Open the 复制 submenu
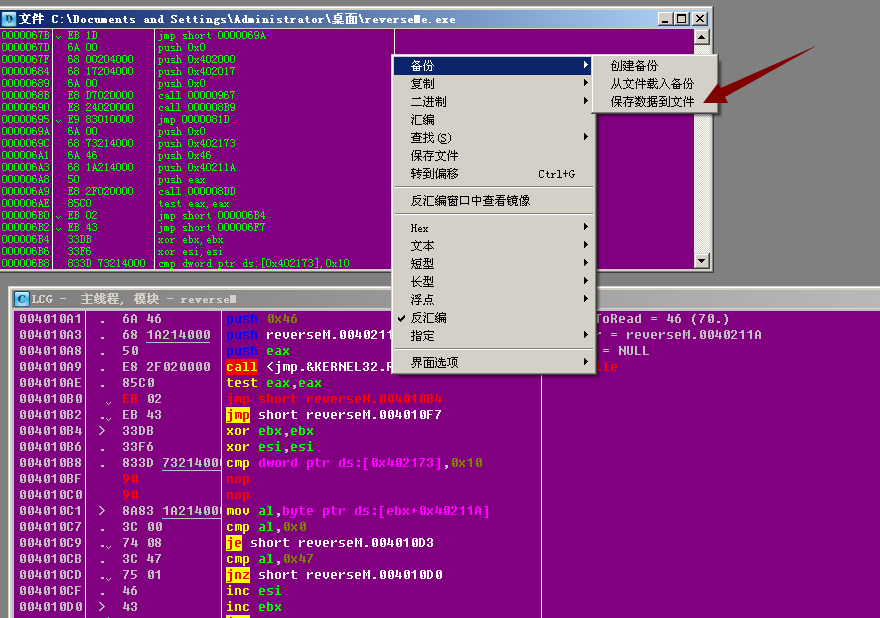This screenshot has height=618, width=880. coord(493,84)
